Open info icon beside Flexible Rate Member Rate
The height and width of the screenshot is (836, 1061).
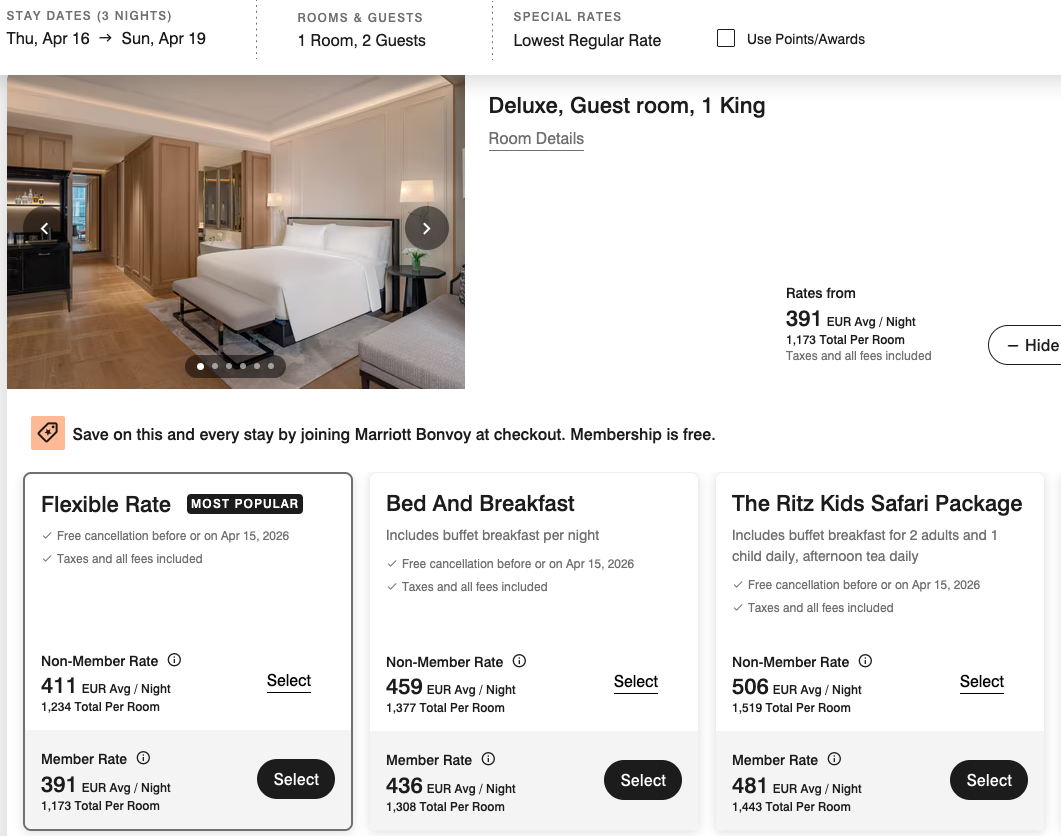143,758
